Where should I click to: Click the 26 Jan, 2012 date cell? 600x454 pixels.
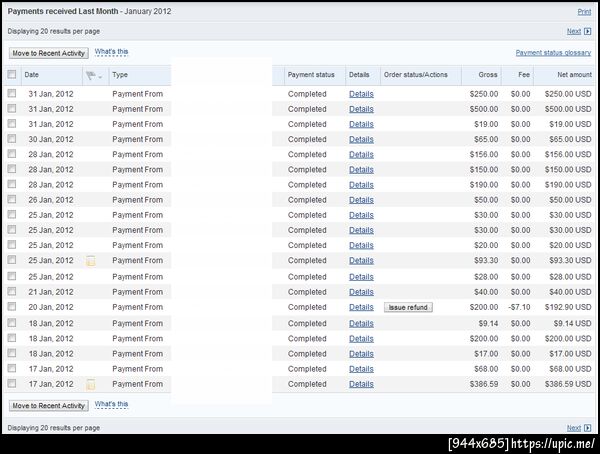pyautogui.click(x=51, y=200)
